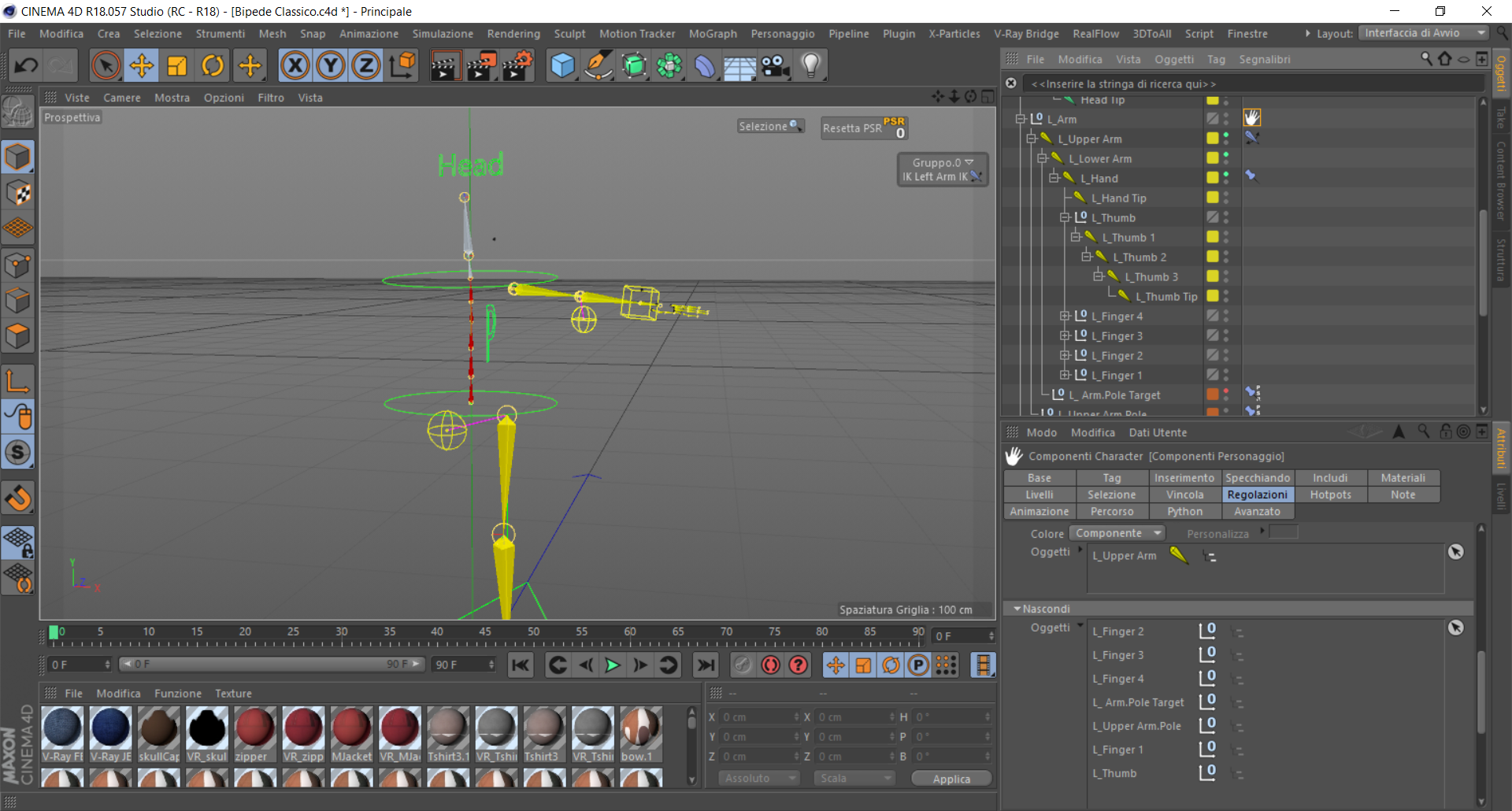This screenshot has width=1512, height=811.
Task: Switch to Regolazioni tab
Action: point(1257,494)
